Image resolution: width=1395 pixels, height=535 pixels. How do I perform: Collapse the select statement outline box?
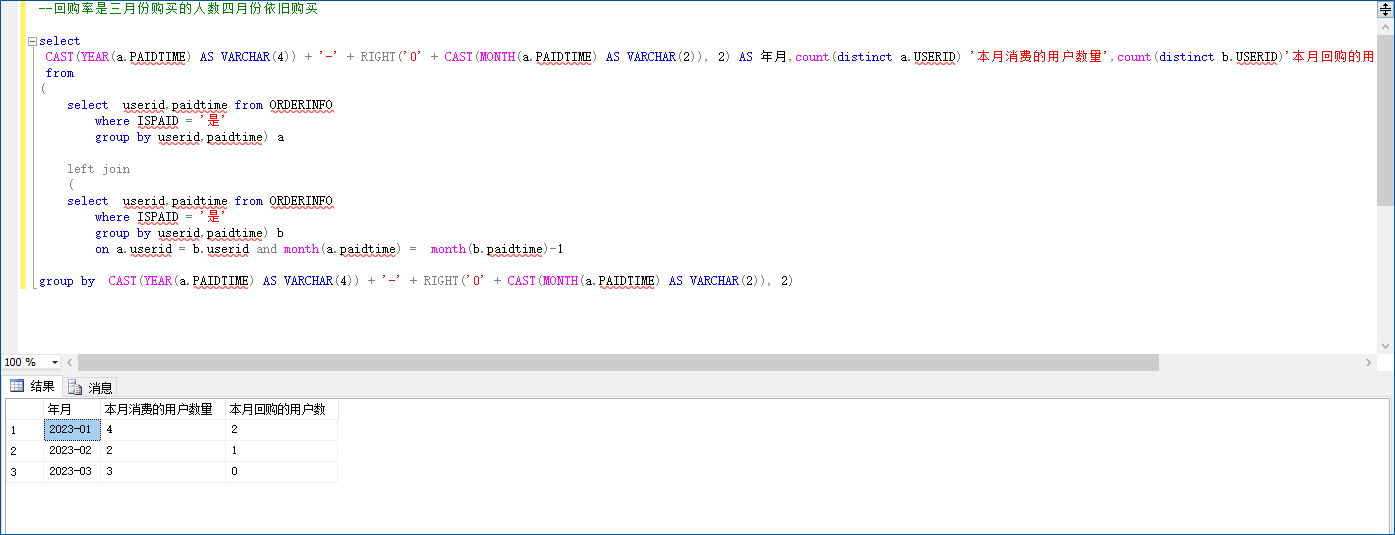[x=32, y=42]
